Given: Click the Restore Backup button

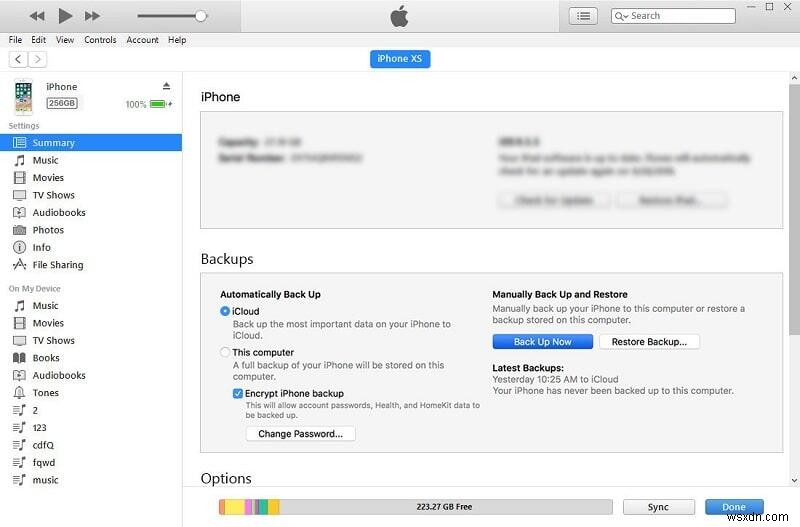Looking at the screenshot, I should point(649,342).
